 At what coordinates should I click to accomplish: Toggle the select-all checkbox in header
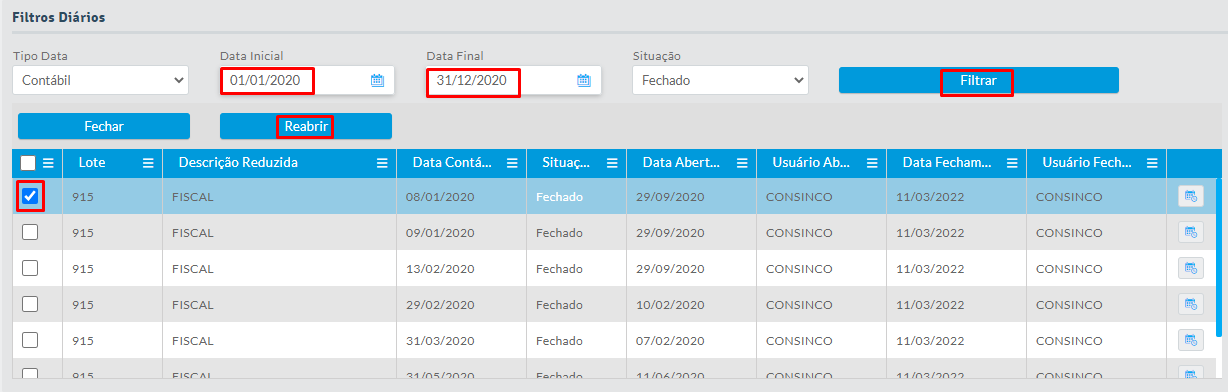[28, 163]
